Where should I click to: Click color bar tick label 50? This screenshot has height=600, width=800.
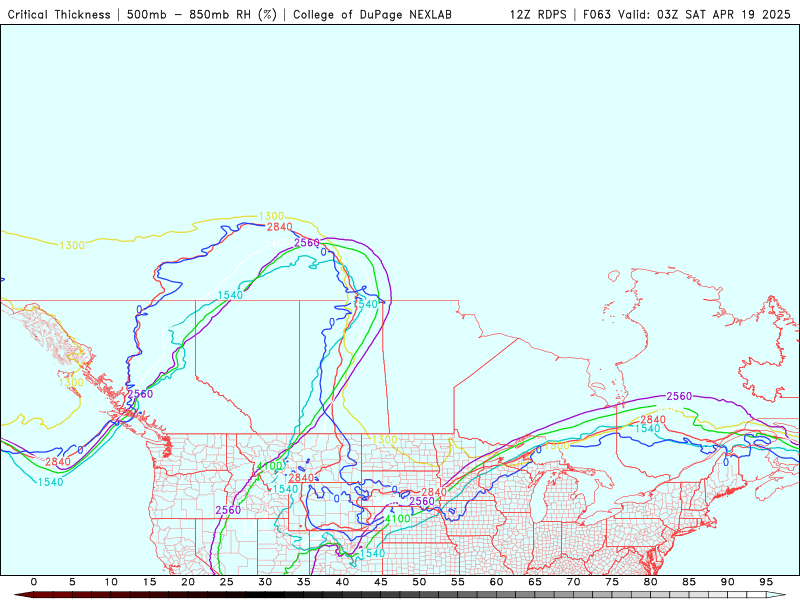pyautogui.click(x=419, y=582)
